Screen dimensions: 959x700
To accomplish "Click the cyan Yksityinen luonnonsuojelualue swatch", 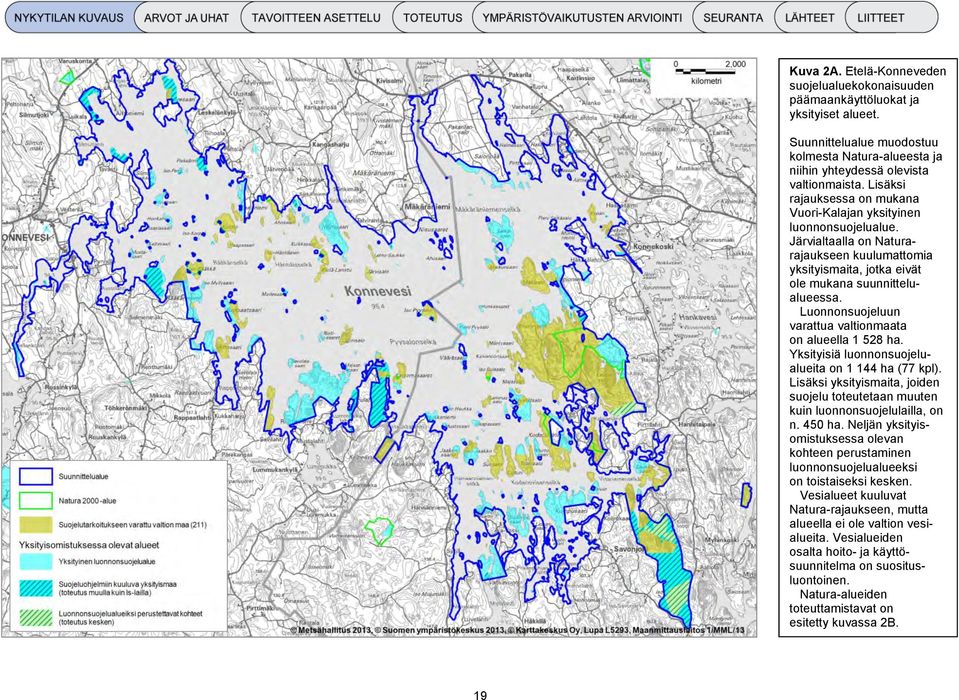I will (x=35, y=561).
